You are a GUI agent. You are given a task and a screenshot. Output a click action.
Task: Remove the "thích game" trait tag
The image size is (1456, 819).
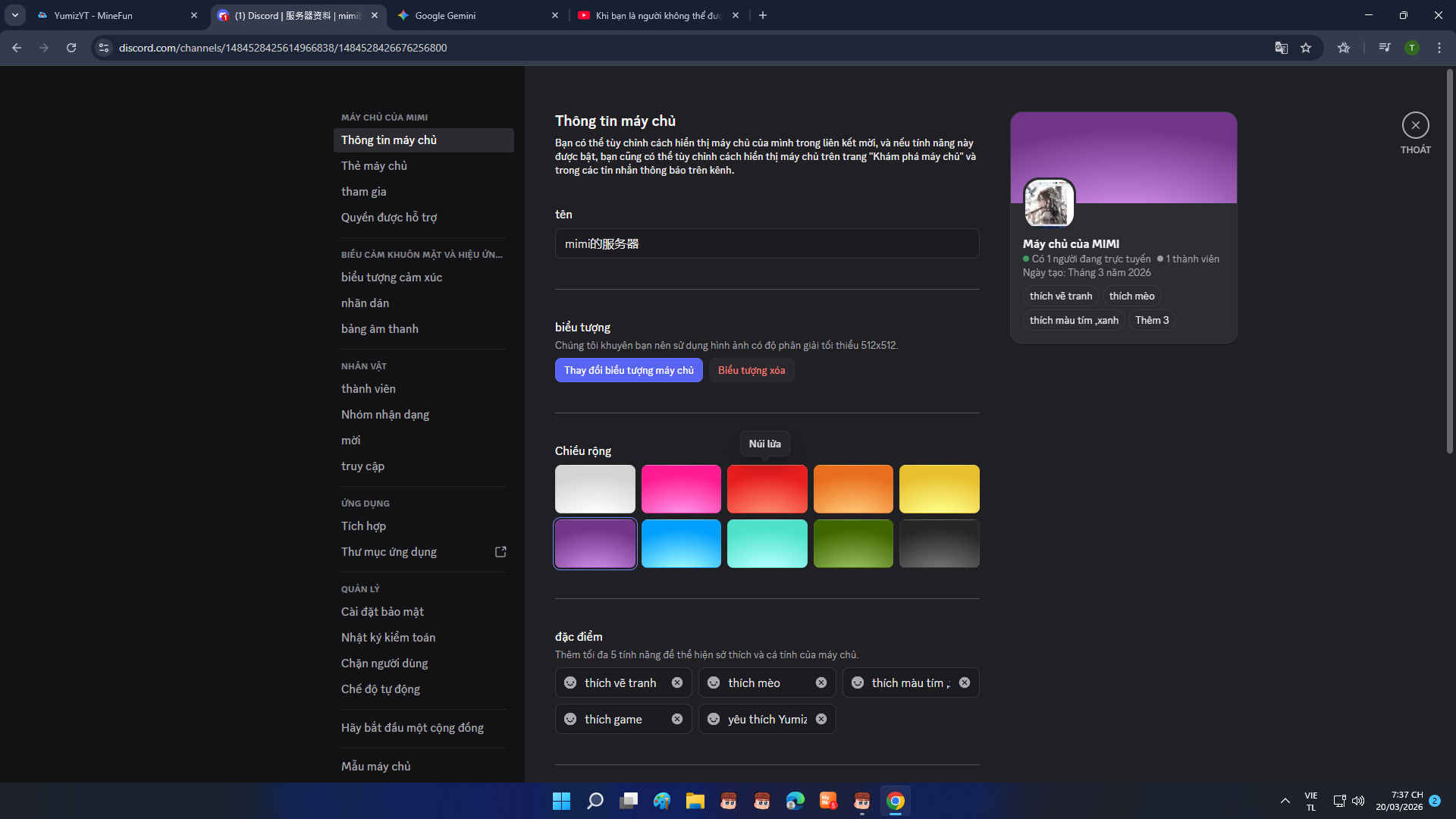(x=676, y=719)
